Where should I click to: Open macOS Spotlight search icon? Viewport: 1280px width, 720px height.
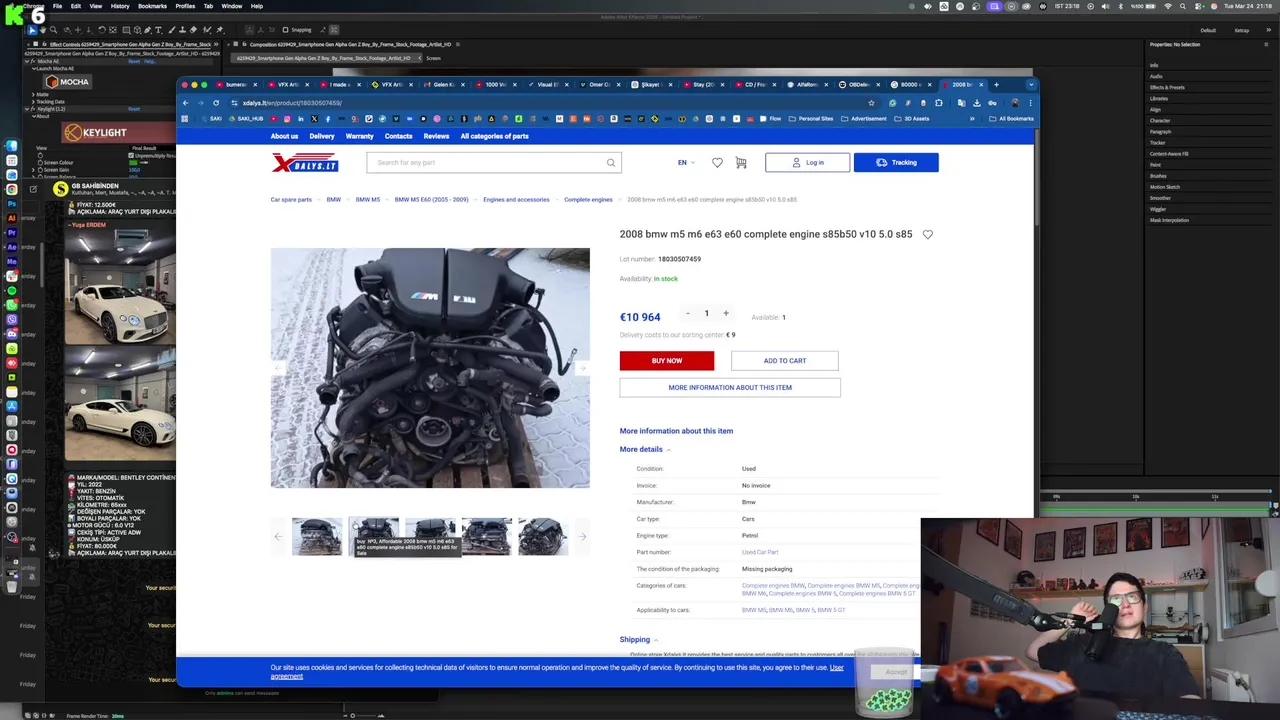(1185, 6)
